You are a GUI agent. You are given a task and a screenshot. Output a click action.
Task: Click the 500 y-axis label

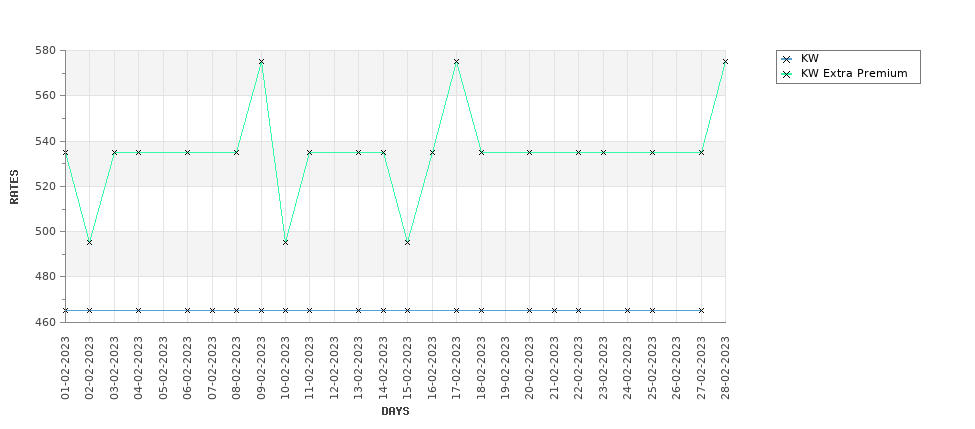point(47,231)
